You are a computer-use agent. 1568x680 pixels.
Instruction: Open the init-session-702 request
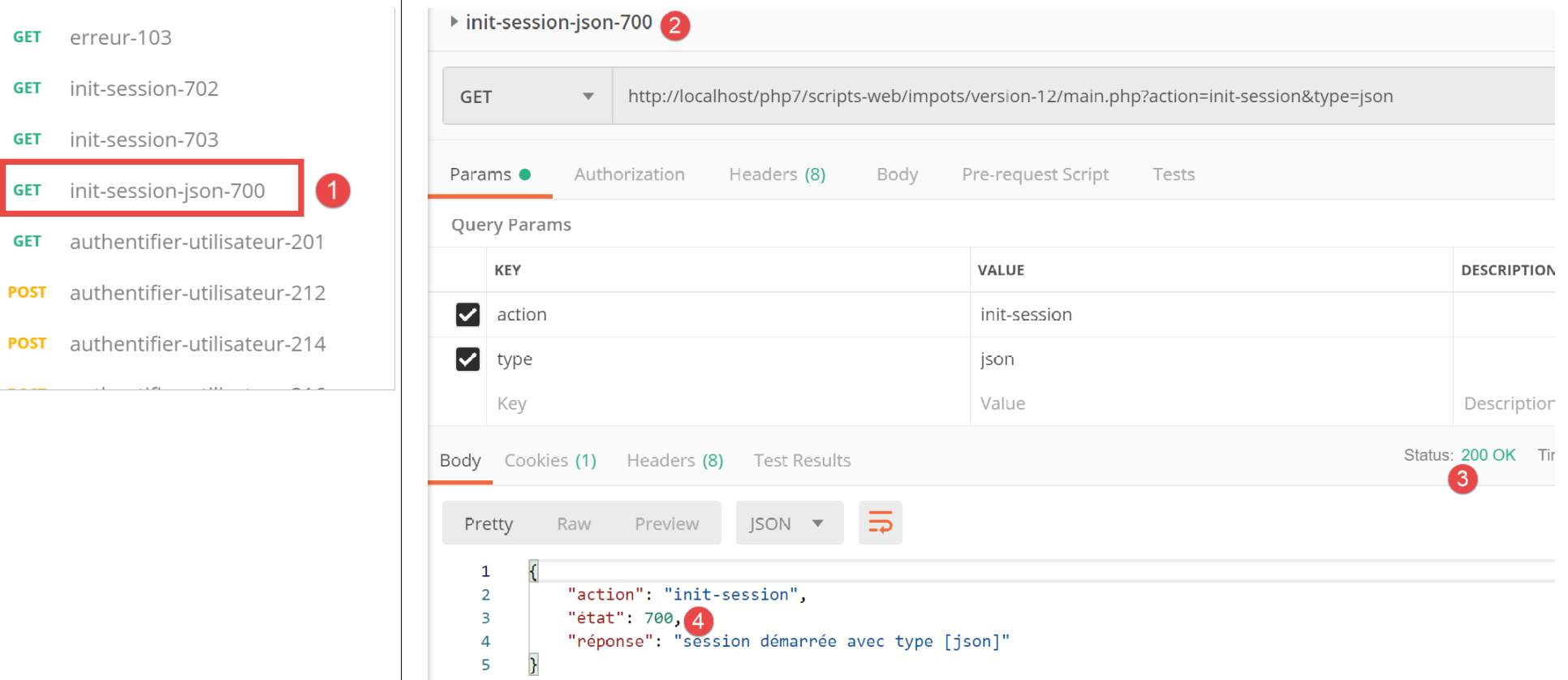[144, 88]
